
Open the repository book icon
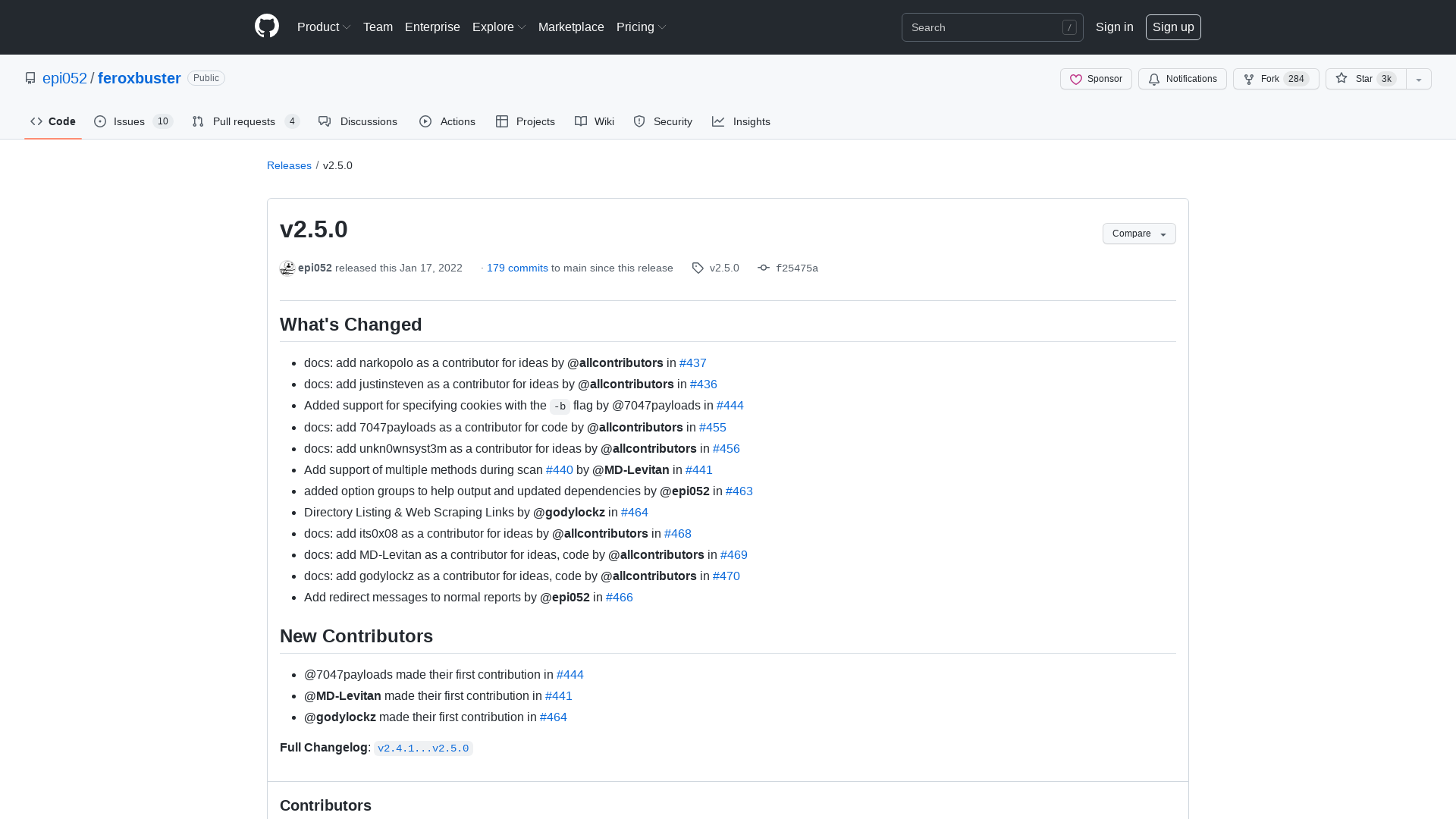tap(30, 78)
